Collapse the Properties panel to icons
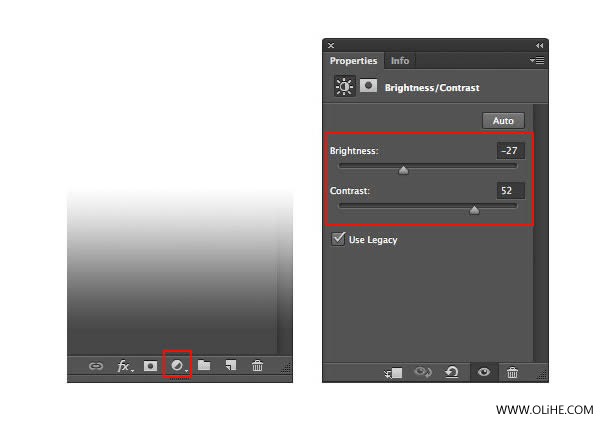This screenshot has height=421, width=600. pyautogui.click(x=540, y=46)
